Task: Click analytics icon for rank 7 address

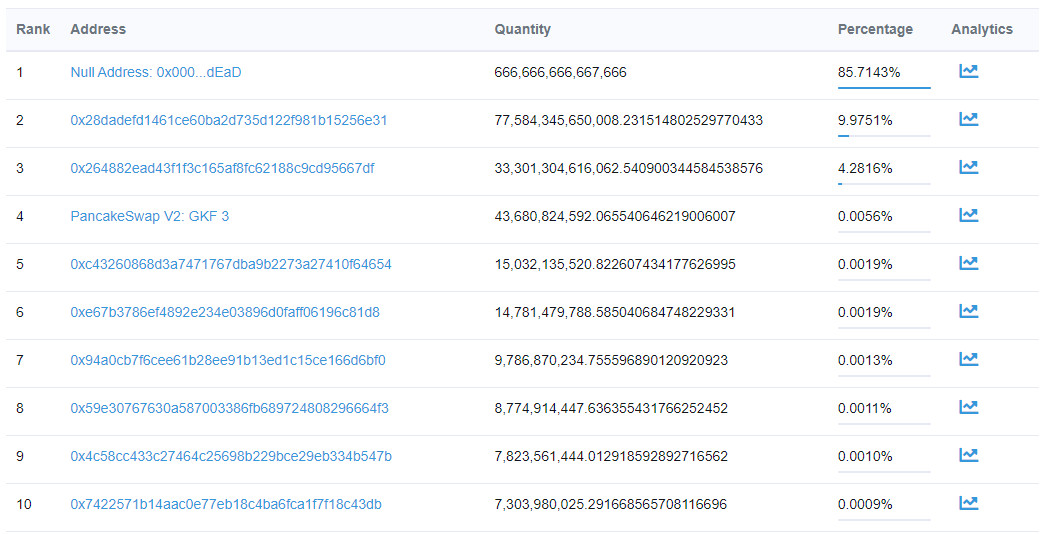Action: [x=968, y=359]
